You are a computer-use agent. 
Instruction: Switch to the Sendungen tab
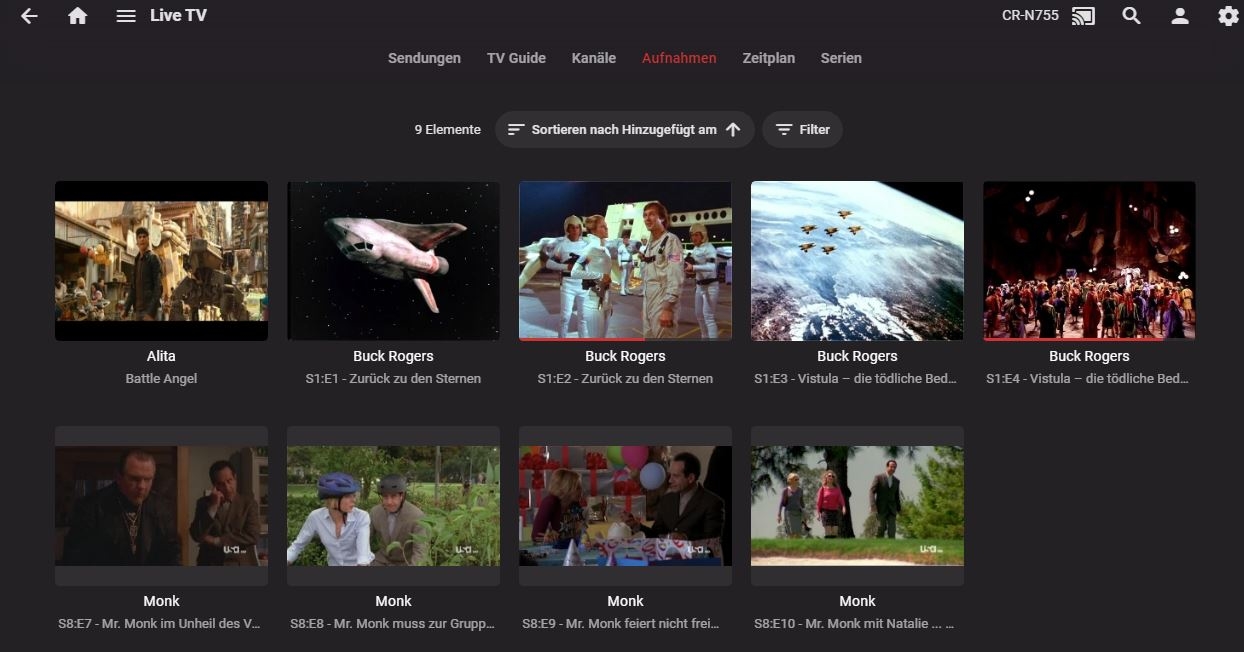click(424, 58)
